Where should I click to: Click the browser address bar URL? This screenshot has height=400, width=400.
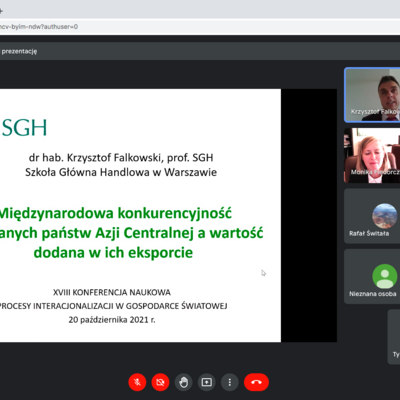[x=39, y=27]
